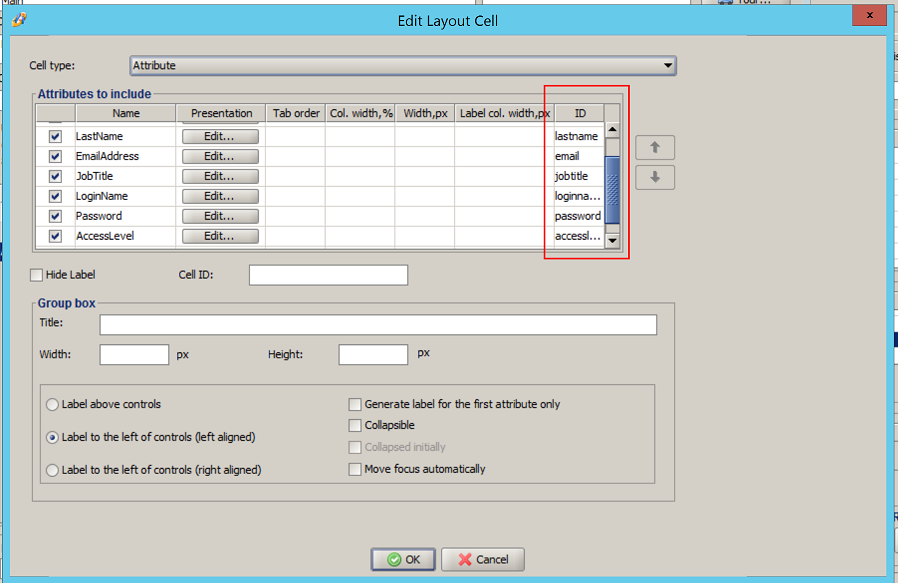Uncheck the Password attribute checkbox
This screenshot has width=898, height=583.
(55, 216)
